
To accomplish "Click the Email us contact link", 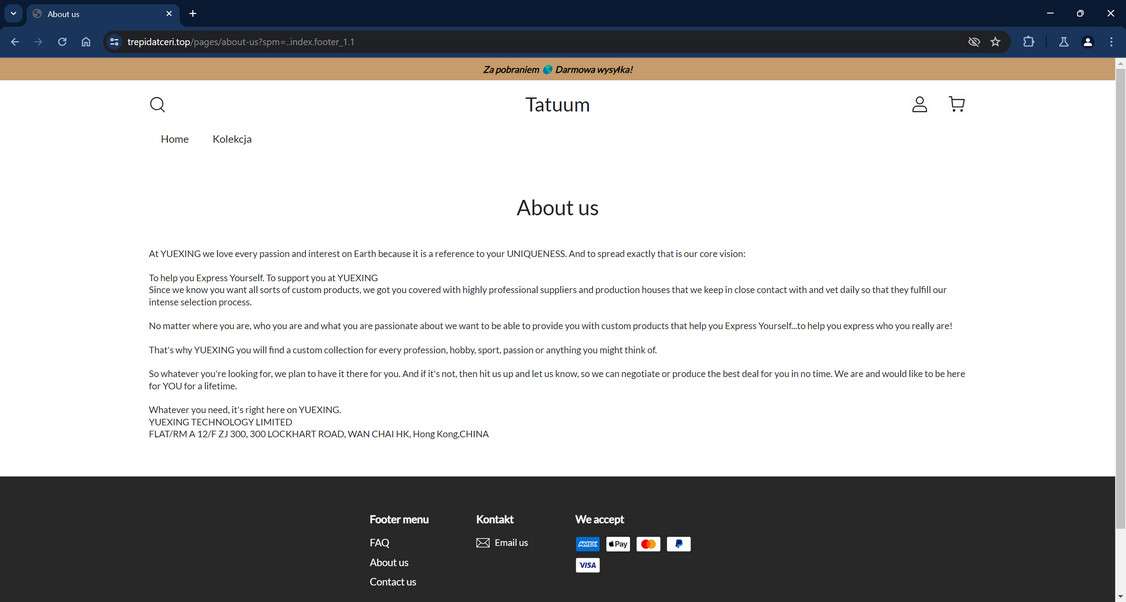I will [x=511, y=542].
